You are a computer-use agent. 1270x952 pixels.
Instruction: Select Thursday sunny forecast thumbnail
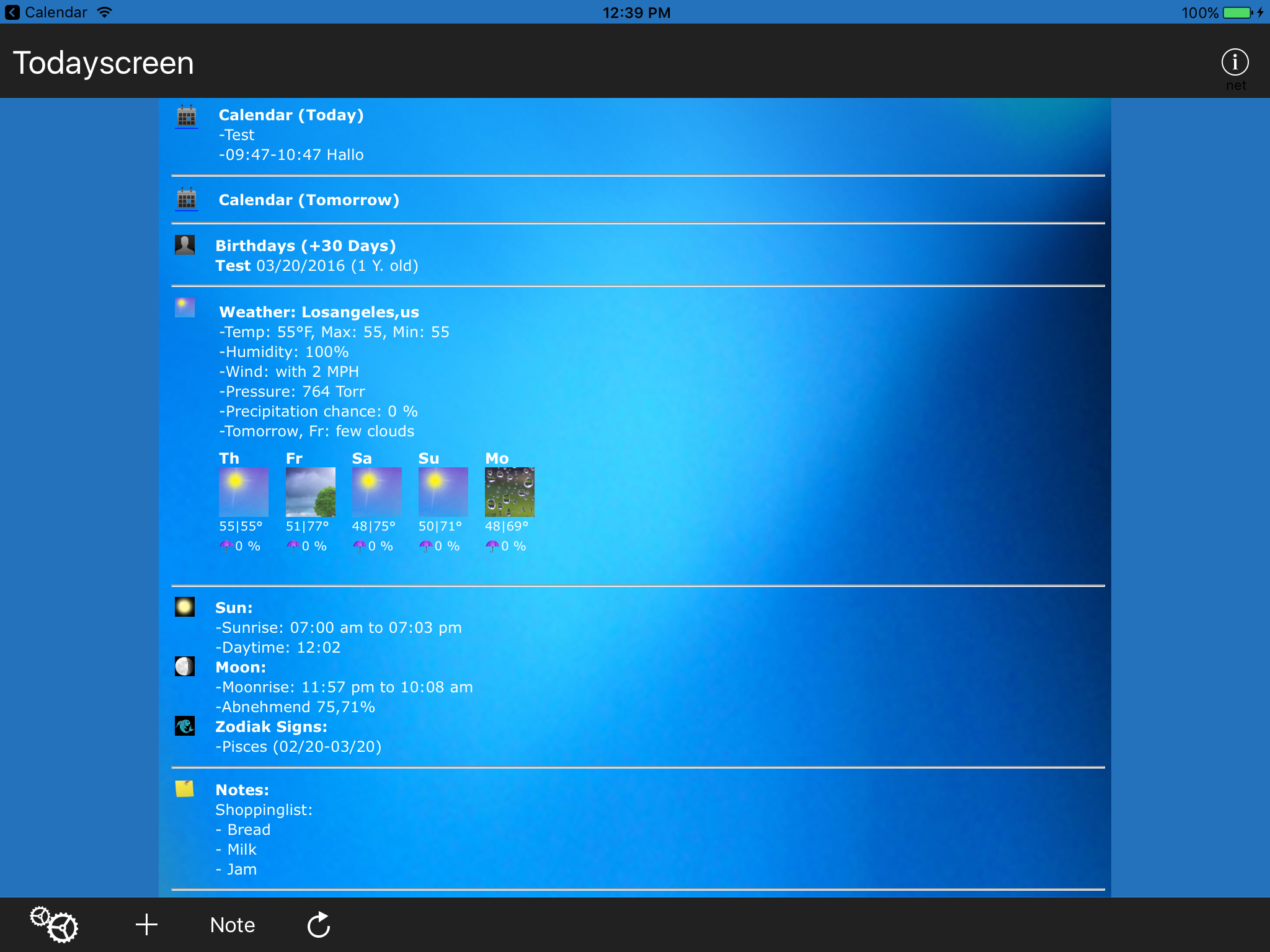[244, 492]
